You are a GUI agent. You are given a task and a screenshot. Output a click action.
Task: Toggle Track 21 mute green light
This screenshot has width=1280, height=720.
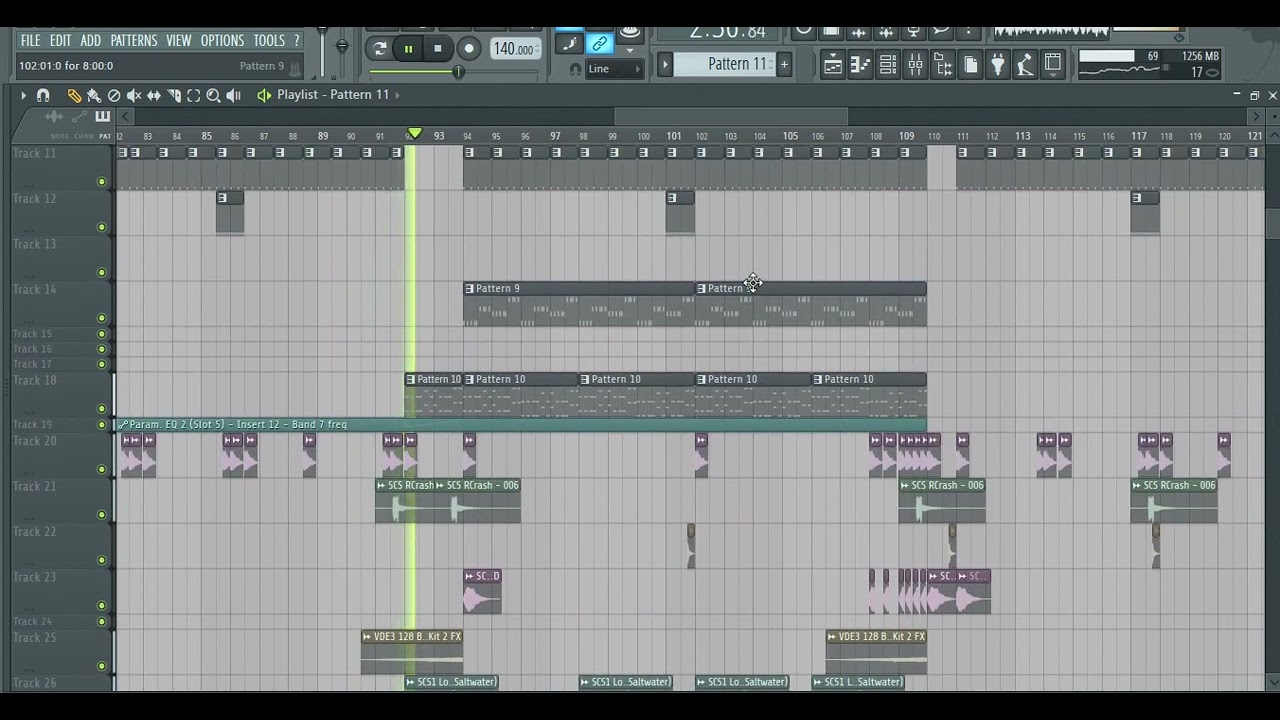(101, 515)
